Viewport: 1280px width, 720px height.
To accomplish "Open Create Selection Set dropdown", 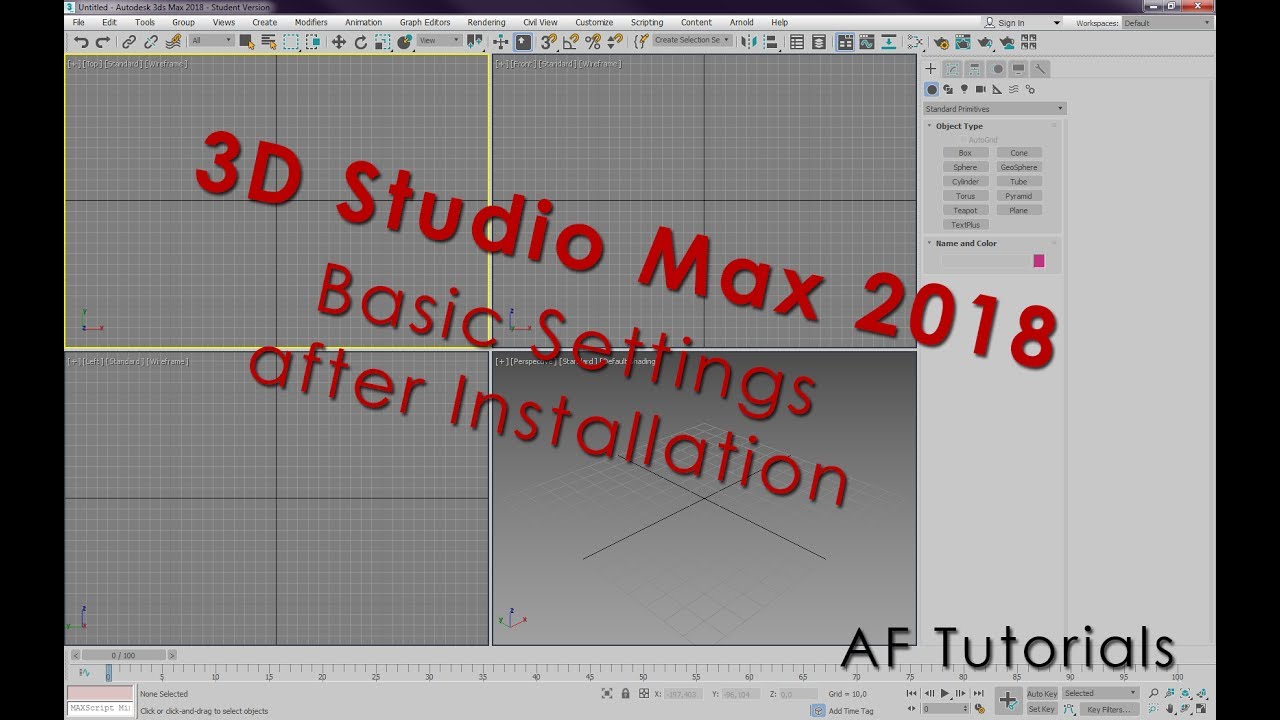I will coord(692,41).
